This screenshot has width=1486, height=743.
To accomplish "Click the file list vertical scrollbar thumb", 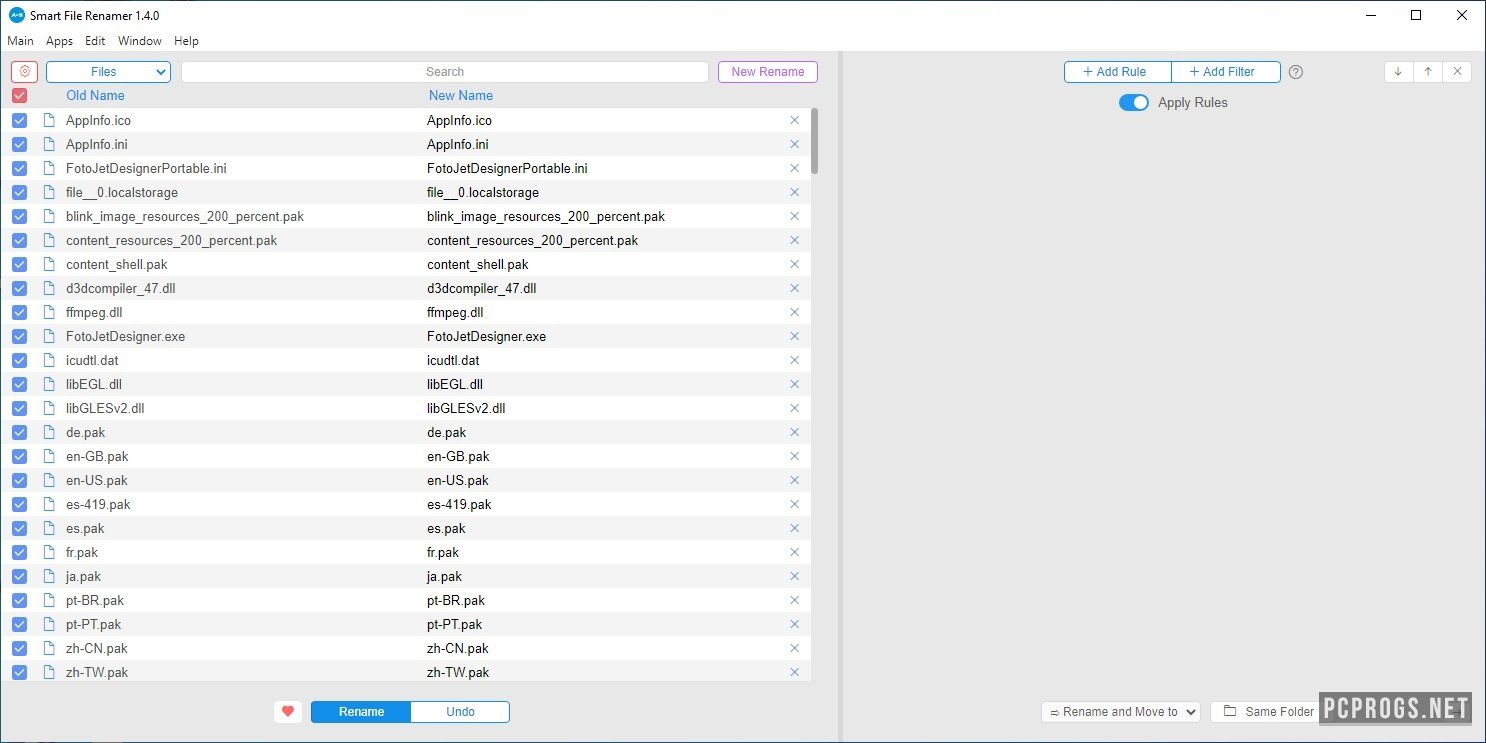I will click(815, 141).
